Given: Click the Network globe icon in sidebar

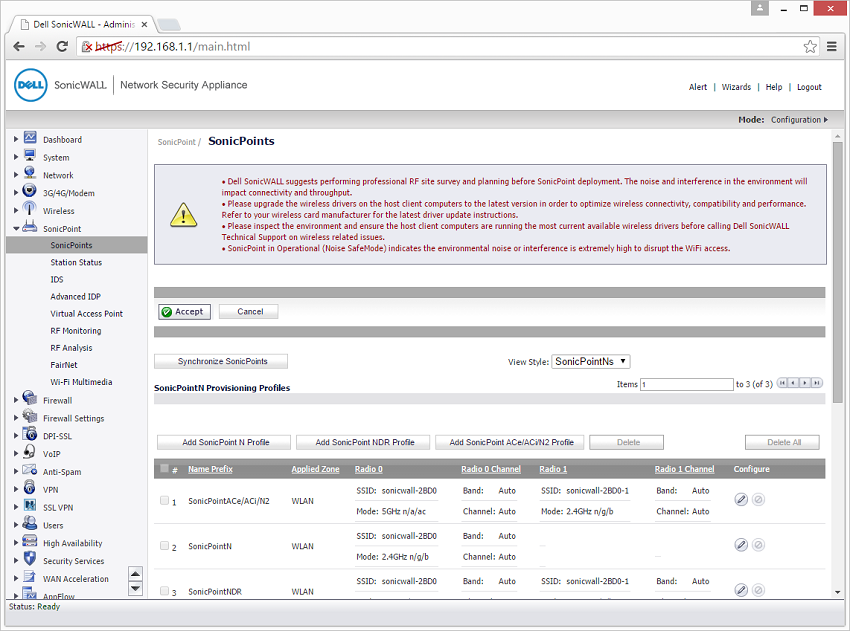Looking at the screenshot, I should (30, 173).
